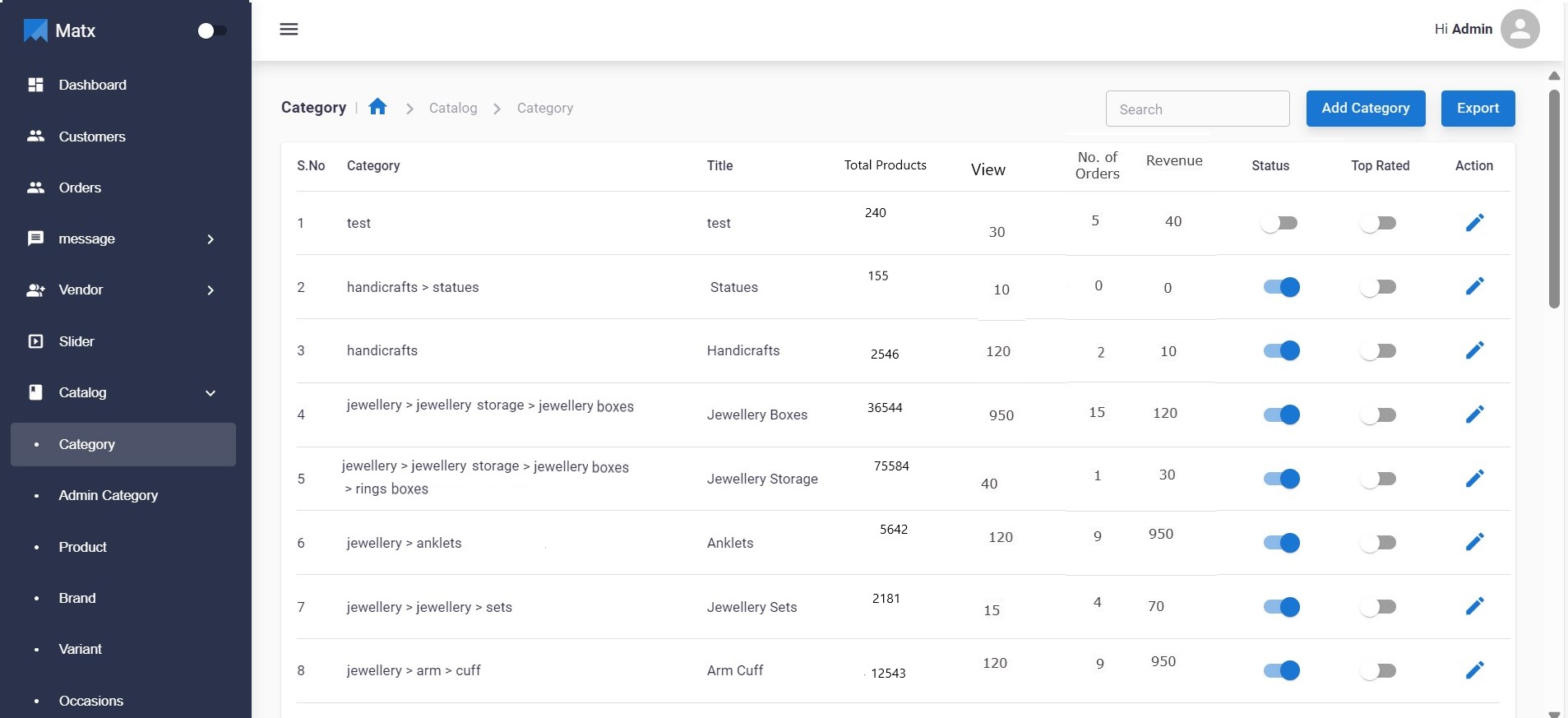
Task: Open Dashboard from the sidebar
Action: 92,85
